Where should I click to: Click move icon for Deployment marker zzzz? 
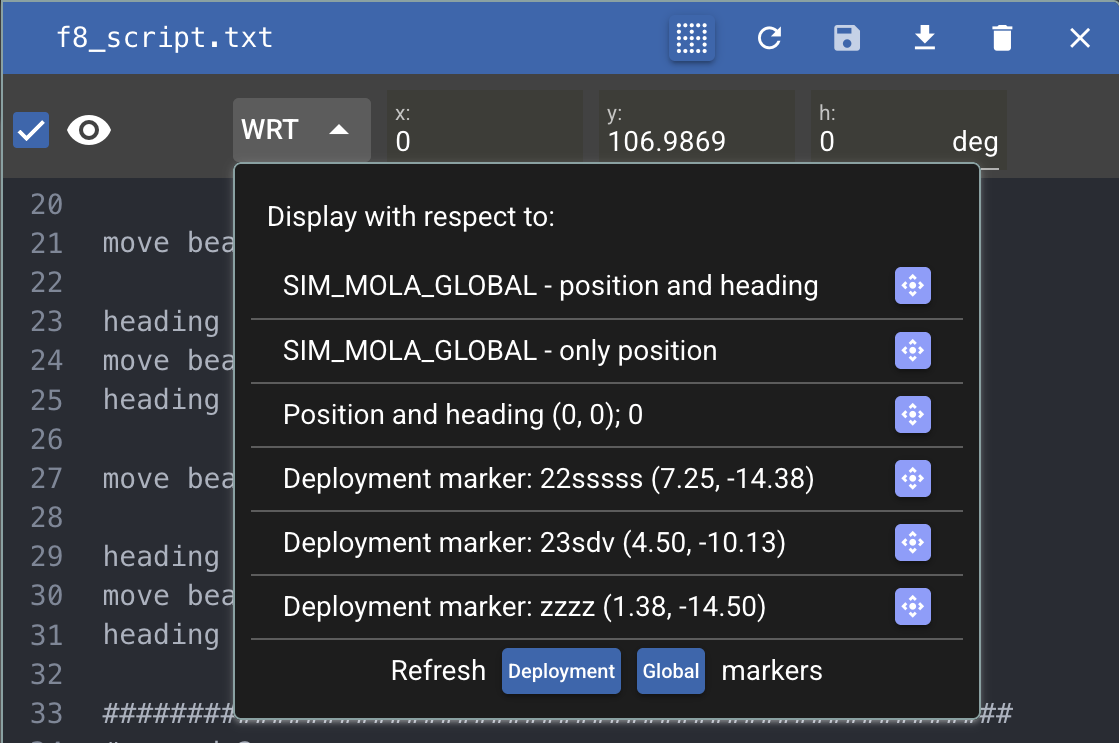click(x=912, y=607)
